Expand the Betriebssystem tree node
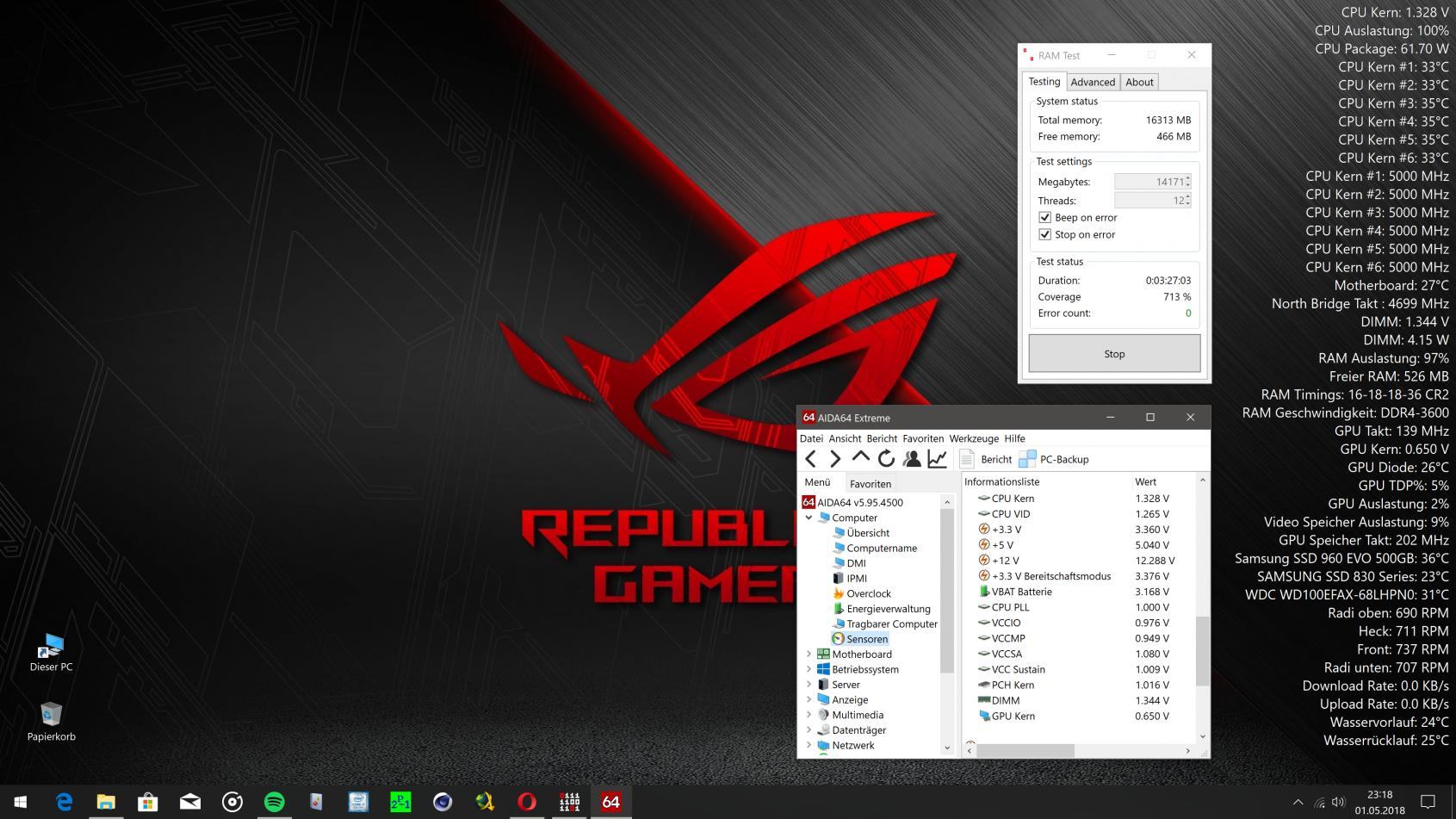1456x819 pixels. (x=809, y=669)
